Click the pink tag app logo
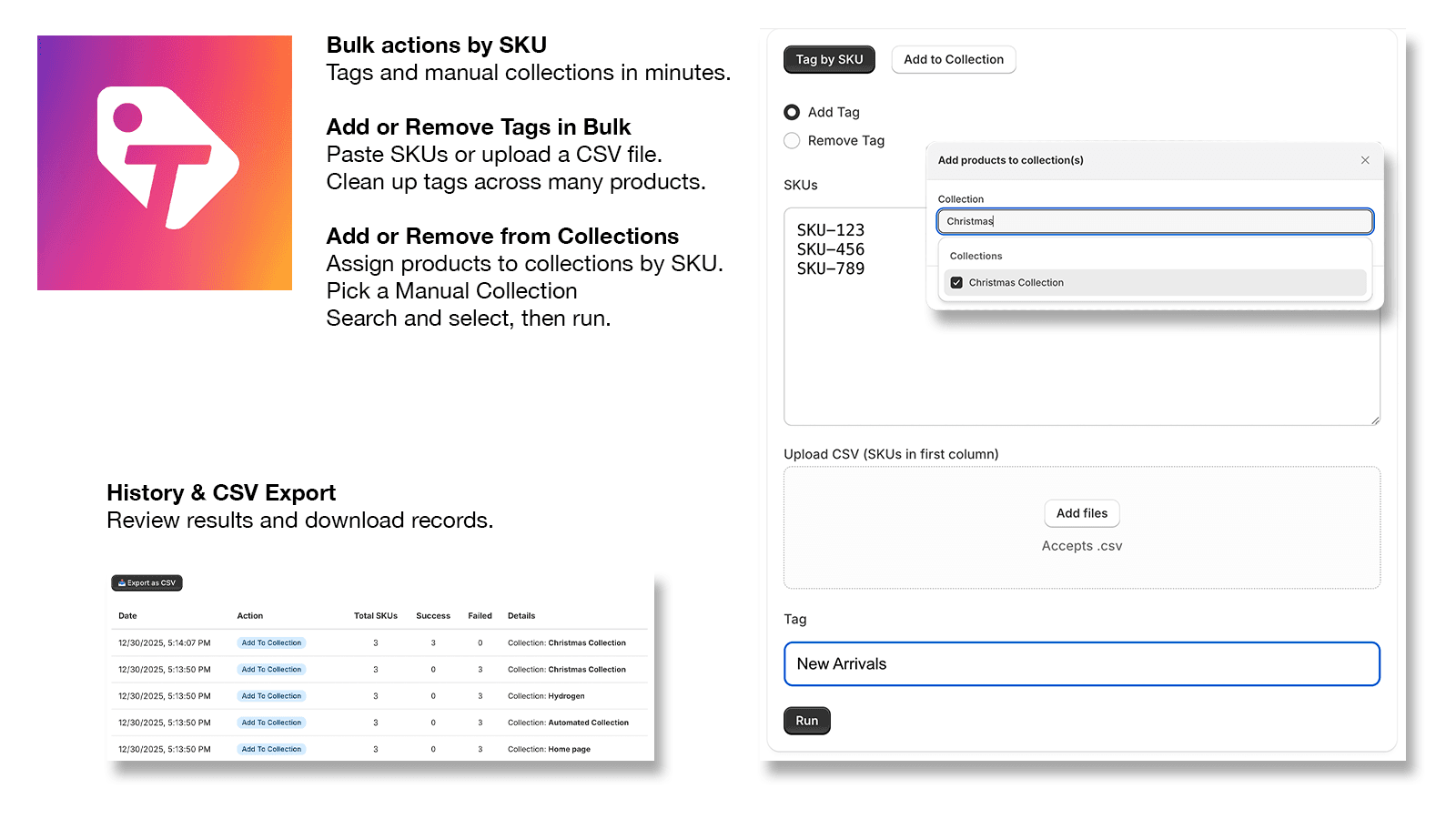This screenshot has height=819, width=1456. click(165, 163)
